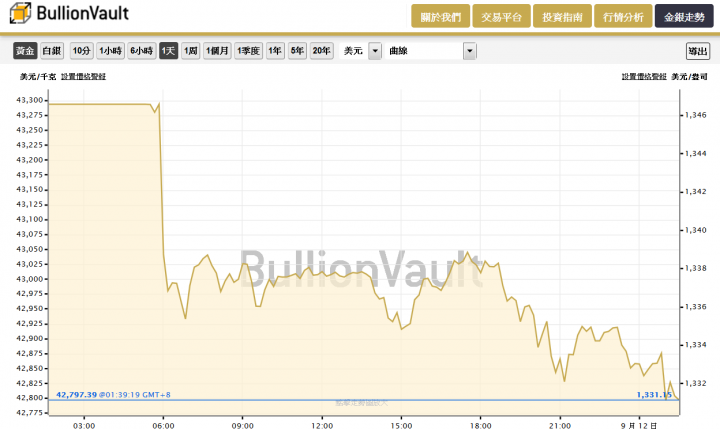Open the 關於我們 menu tab

click(440, 17)
